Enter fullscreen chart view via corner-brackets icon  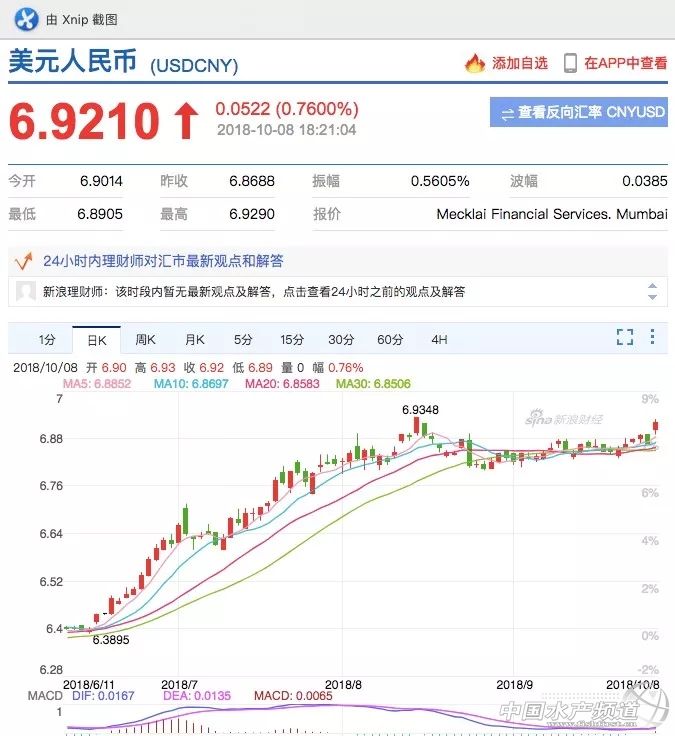pyautogui.click(x=625, y=337)
